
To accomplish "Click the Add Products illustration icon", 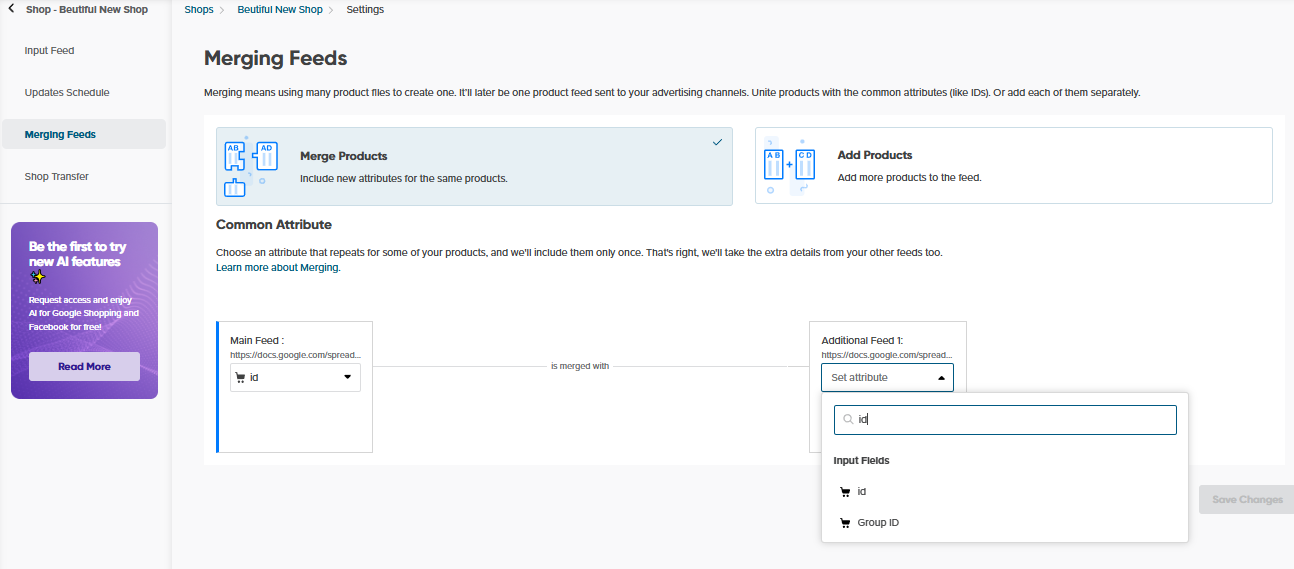I will pos(790,166).
